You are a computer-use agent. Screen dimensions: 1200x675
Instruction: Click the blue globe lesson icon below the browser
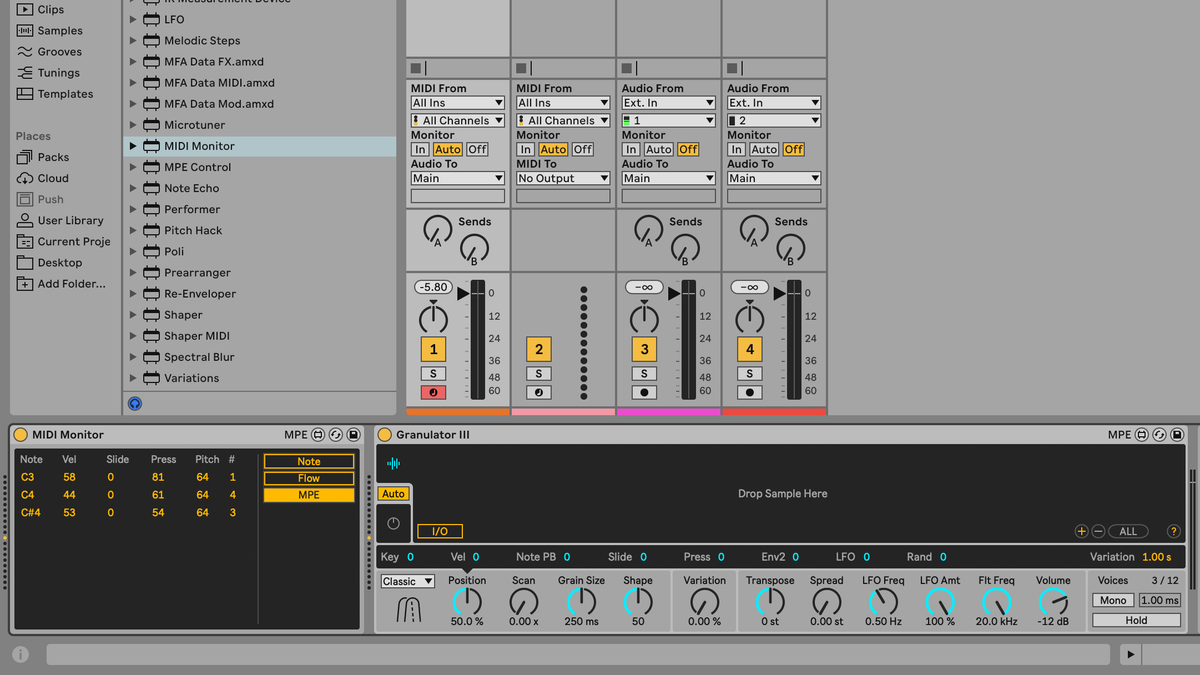pos(134,403)
